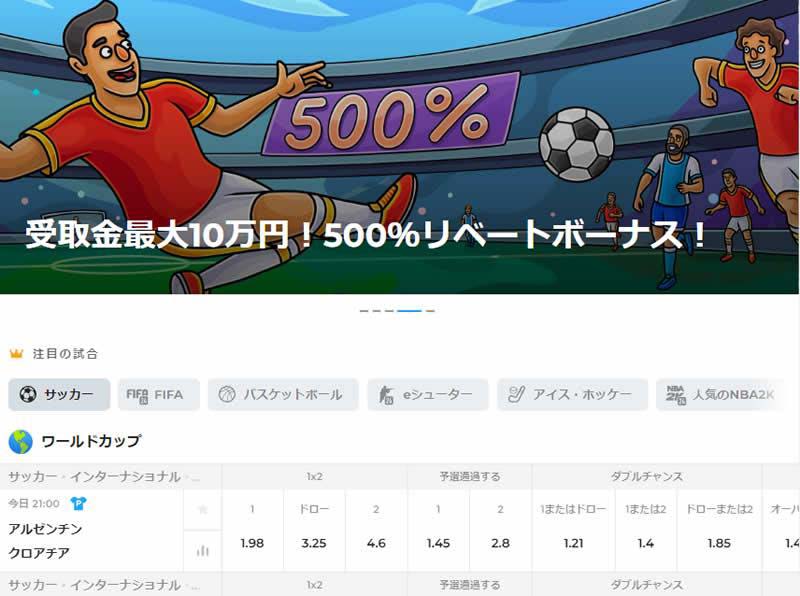The image size is (800, 596).
Task: Switch to the eシューター tab
Action: click(x=428, y=394)
